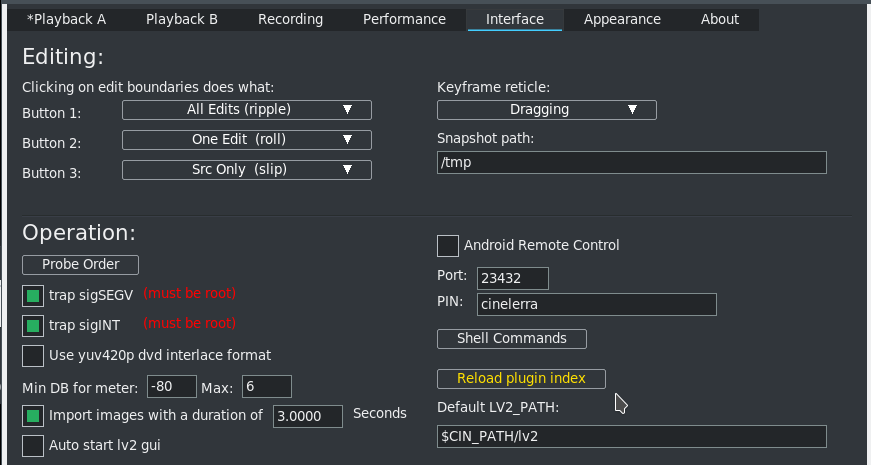Viewport: 871px width, 465px height.
Task: Toggle Auto start lv2 gui checkbox
Action: (33, 445)
